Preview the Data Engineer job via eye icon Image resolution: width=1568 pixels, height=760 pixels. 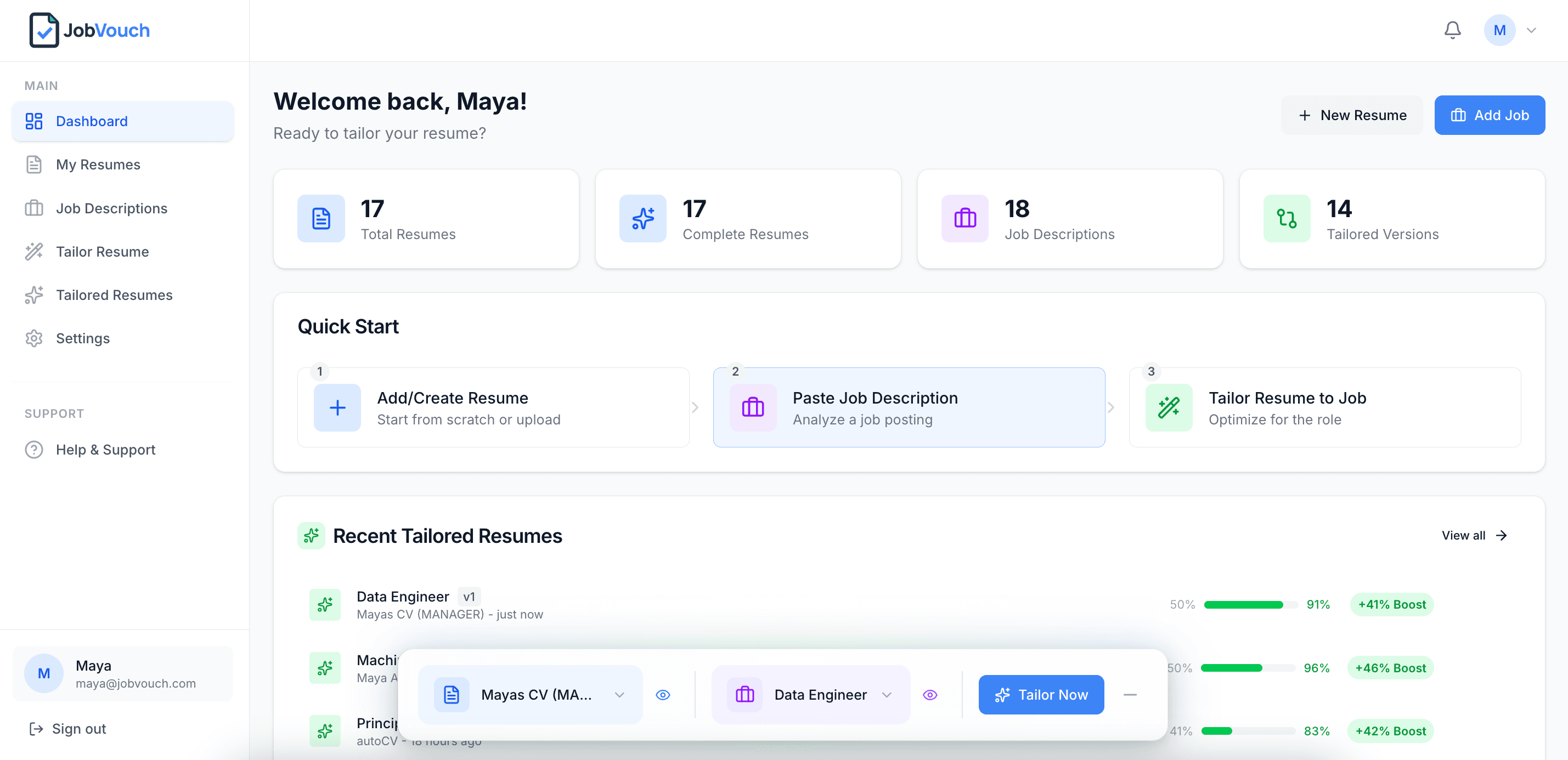[x=929, y=694]
